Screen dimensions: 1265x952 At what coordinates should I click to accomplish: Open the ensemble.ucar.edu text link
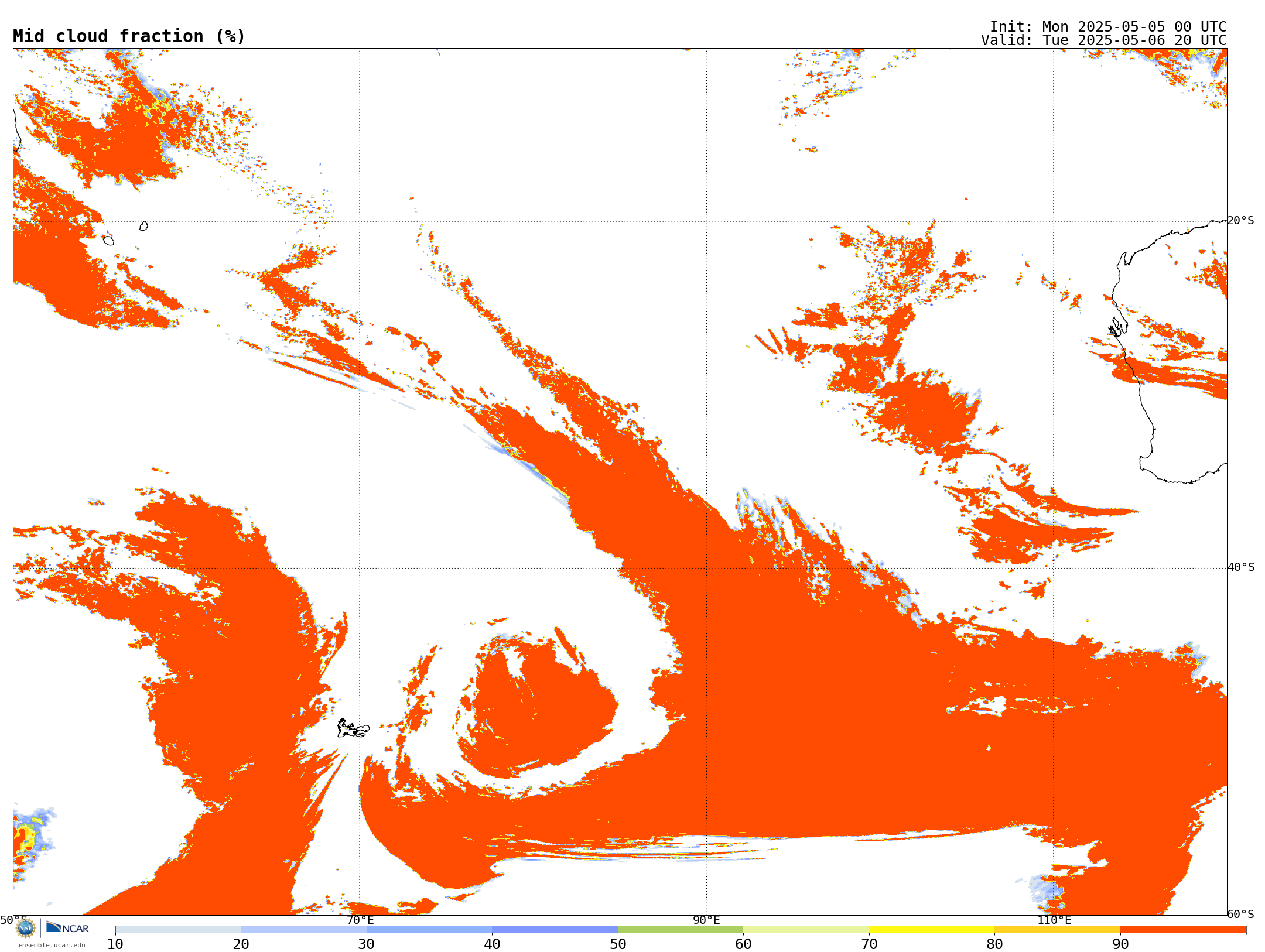coord(52,945)
